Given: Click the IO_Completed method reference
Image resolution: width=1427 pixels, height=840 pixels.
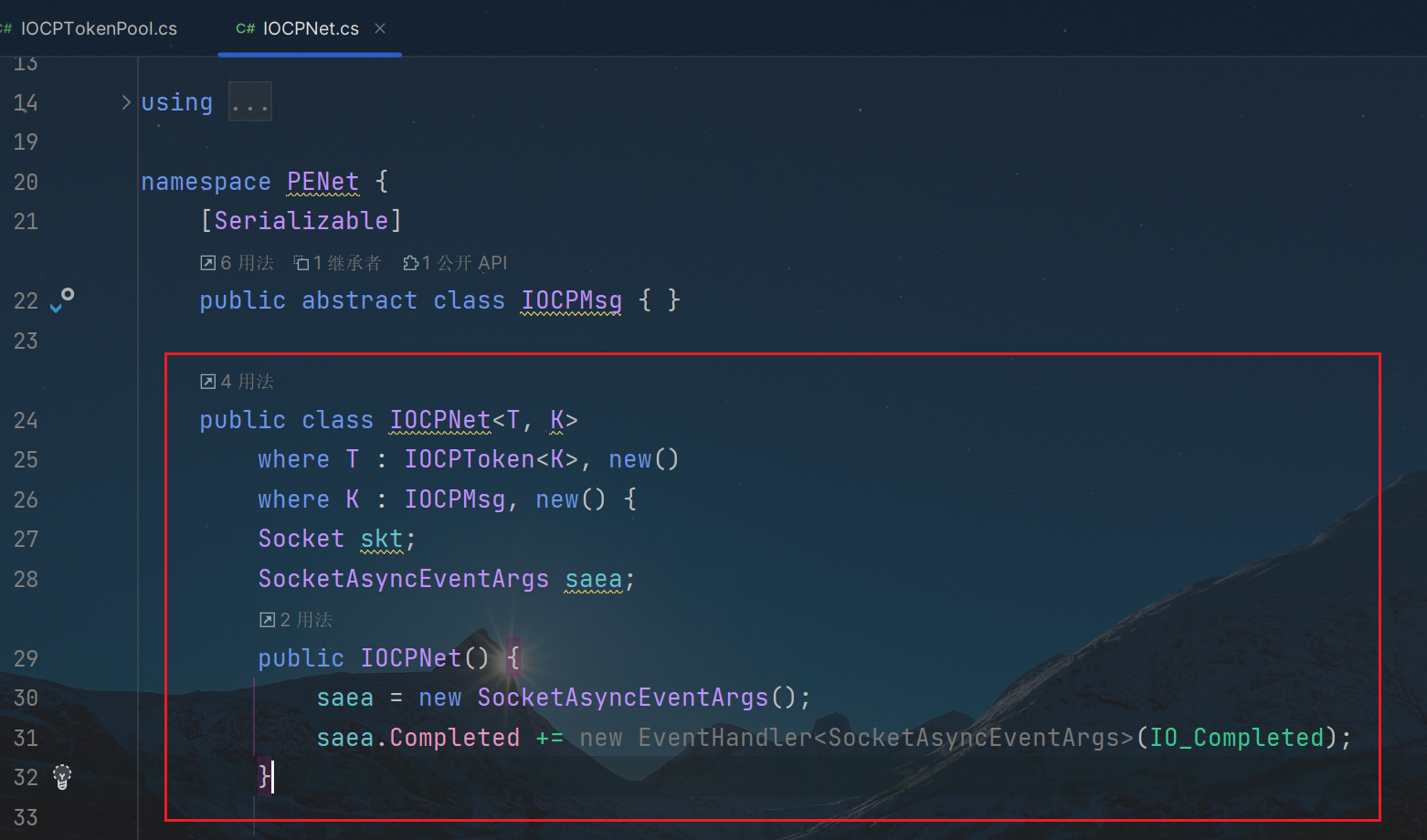Looking at the screenshot, I should click(1236, 738).
